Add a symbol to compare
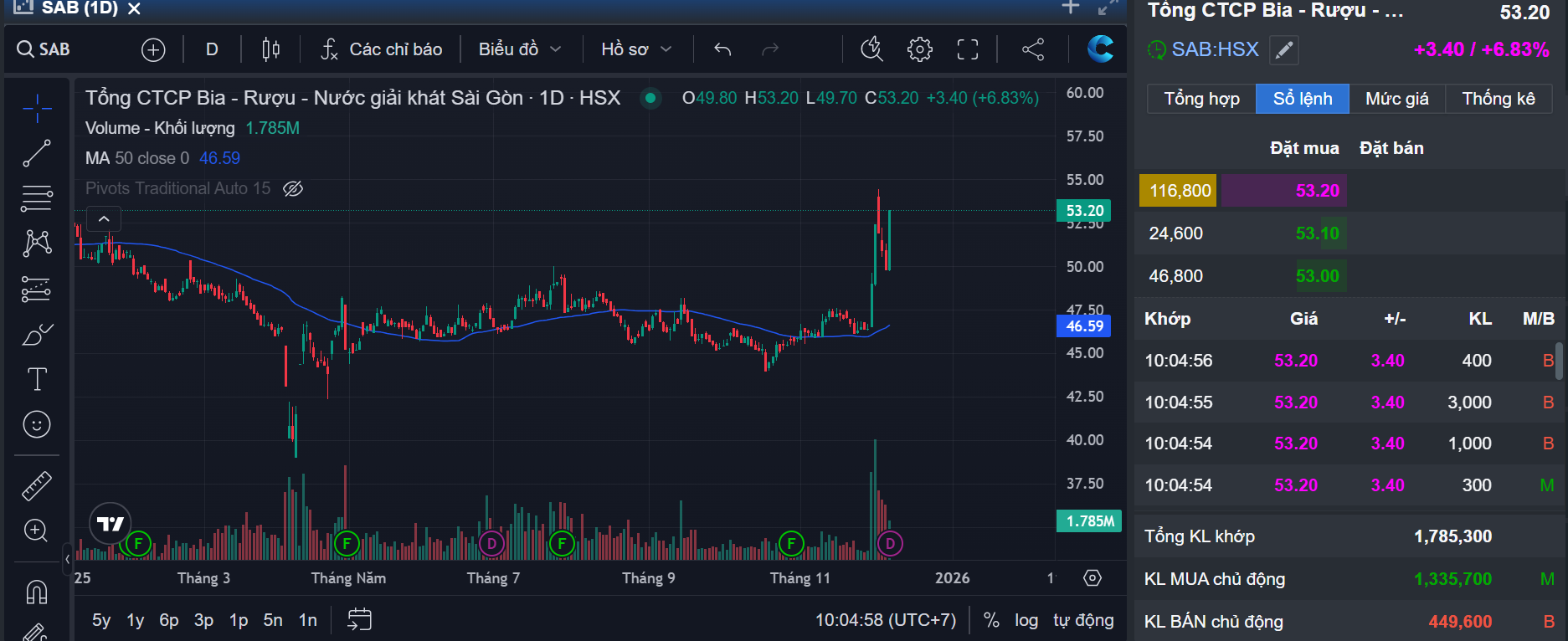Screen dimensions: 1568x641 (x=153, y=50)
